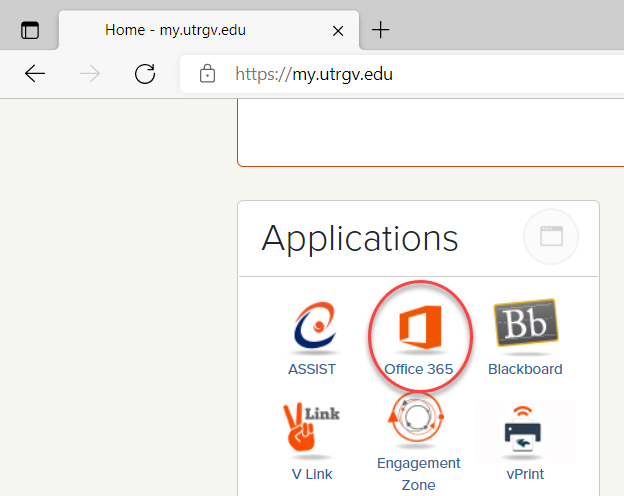
Task: Click the browser forward arrow
Action: click(x=90, y=74)
